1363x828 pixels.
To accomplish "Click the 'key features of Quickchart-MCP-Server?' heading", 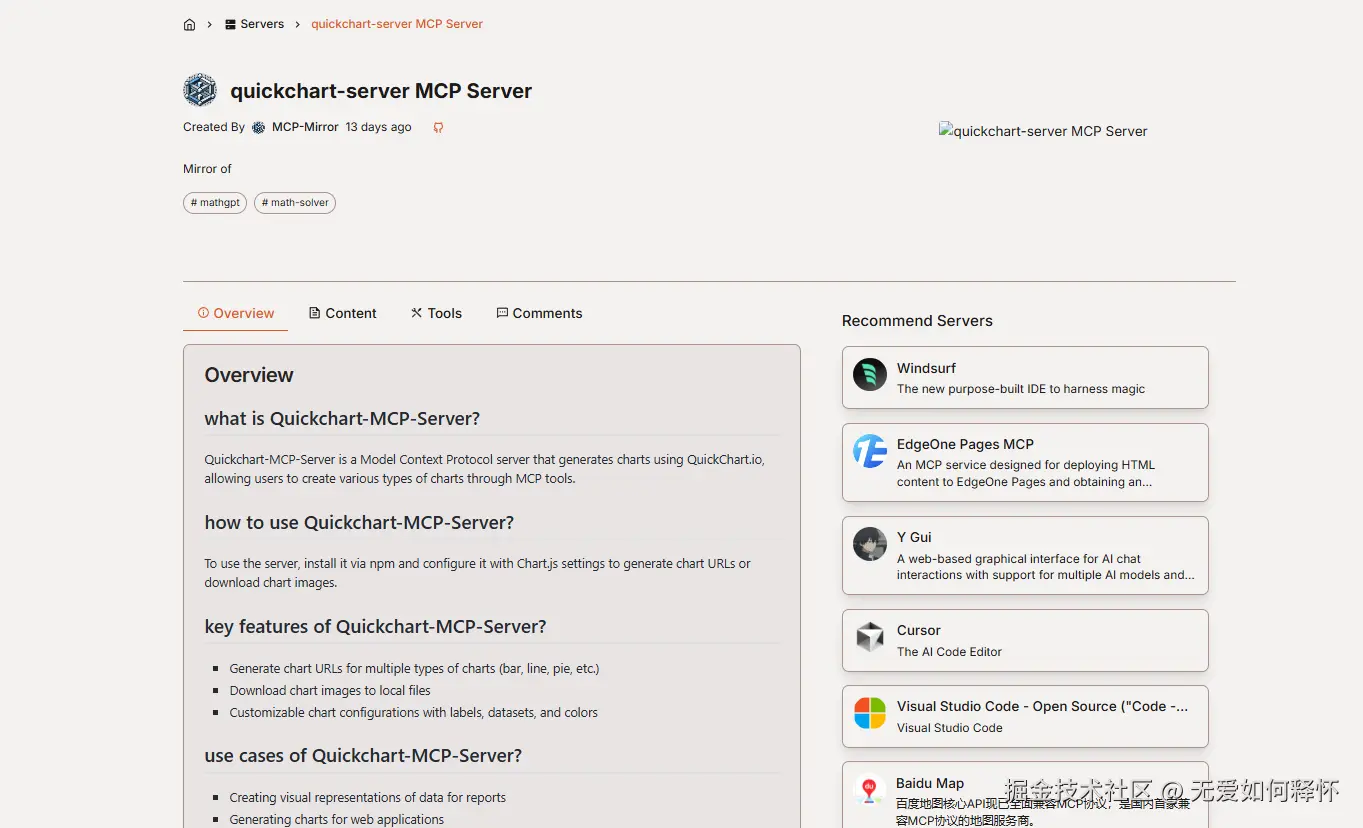I will pos(375,627).
